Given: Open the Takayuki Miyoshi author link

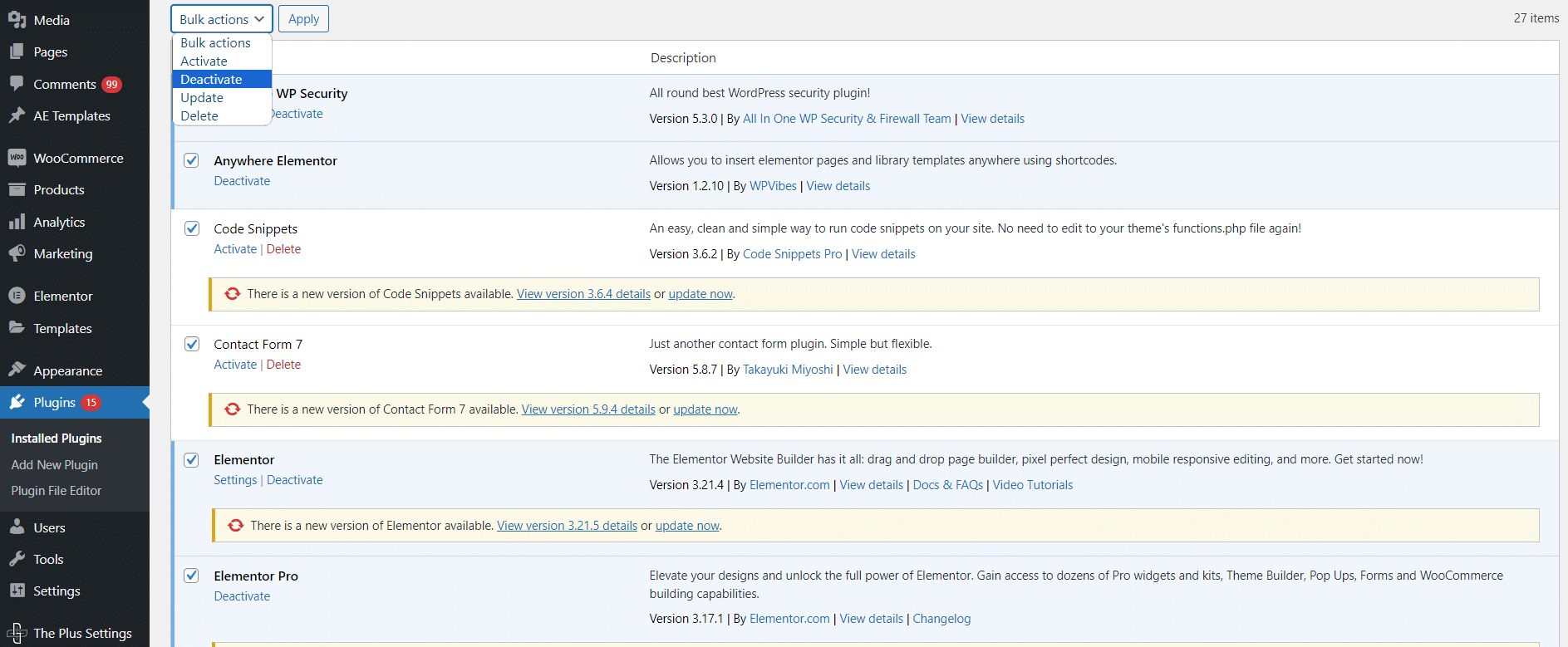Looking at the screenshot, I should pos(788,370).
